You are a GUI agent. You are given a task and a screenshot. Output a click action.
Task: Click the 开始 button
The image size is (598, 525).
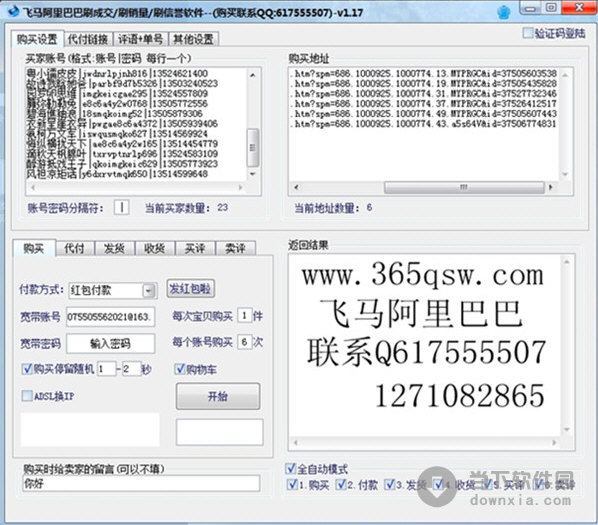[x=218, y=397]
